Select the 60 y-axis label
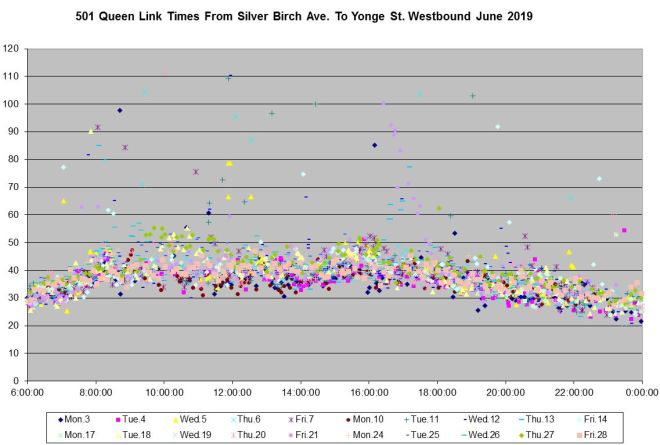Image resolution: width=660 pixels, height=445 pixels. pyautogui.click(x=15, y=214)
